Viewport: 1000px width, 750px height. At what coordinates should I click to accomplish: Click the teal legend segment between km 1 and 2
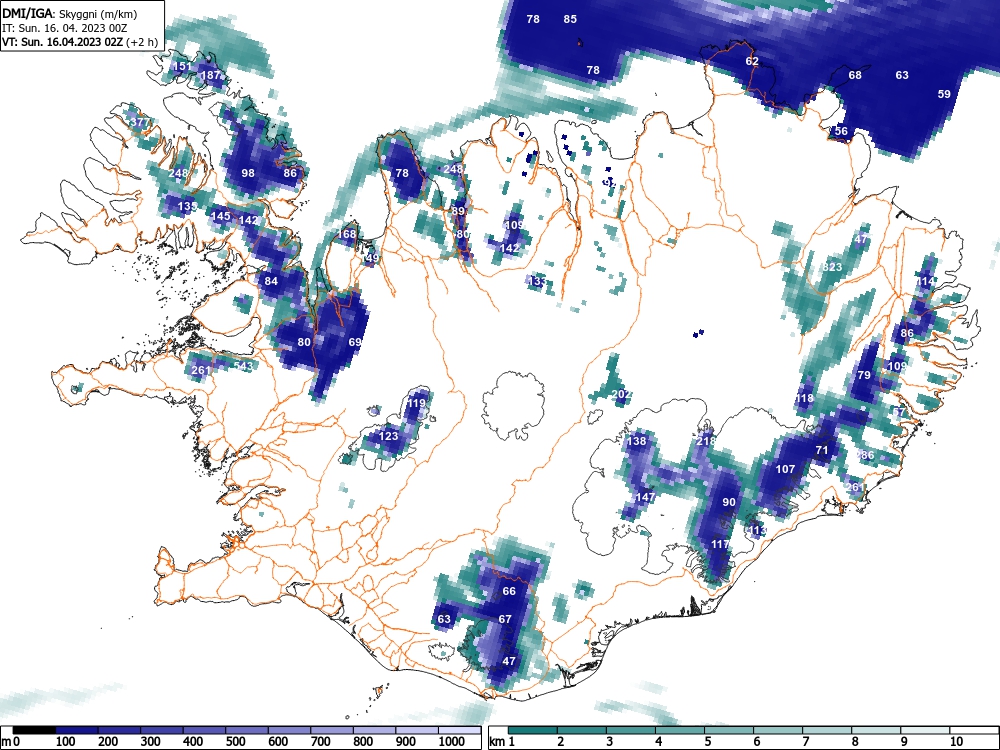point(533,730)
